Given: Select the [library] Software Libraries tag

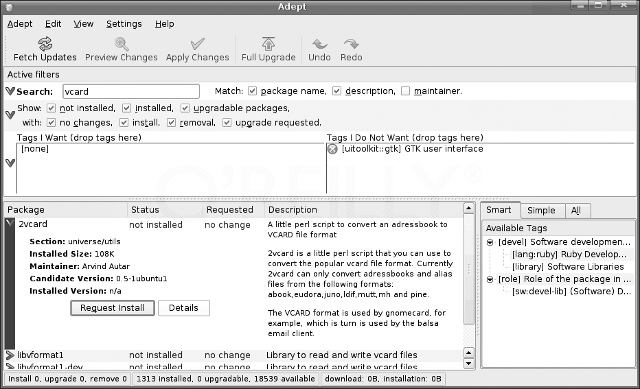Looking at the screenshot, I should pyautogui.click(x=568, y=267).
